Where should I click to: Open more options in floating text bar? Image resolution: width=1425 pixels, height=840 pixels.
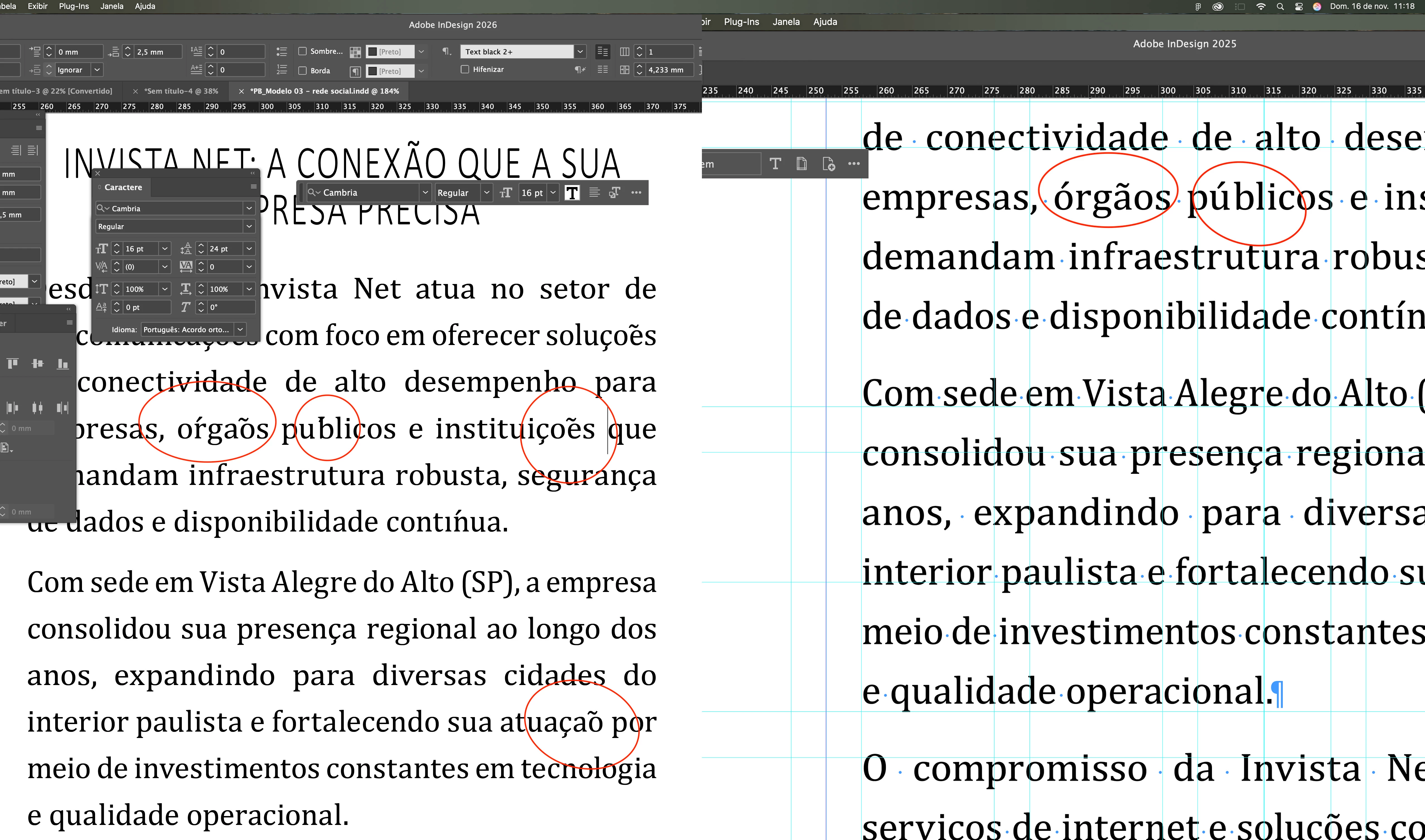(x=636, y=193)
